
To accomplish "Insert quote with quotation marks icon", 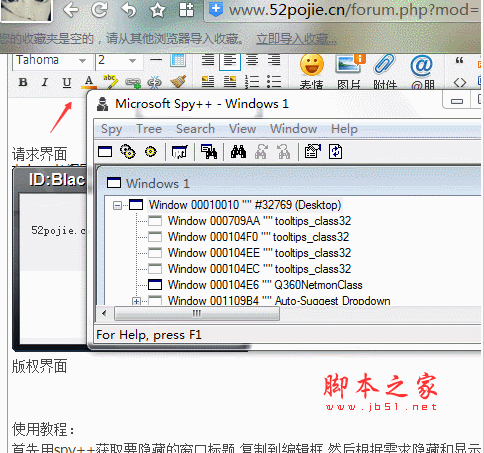I will [x=459, y=61].
